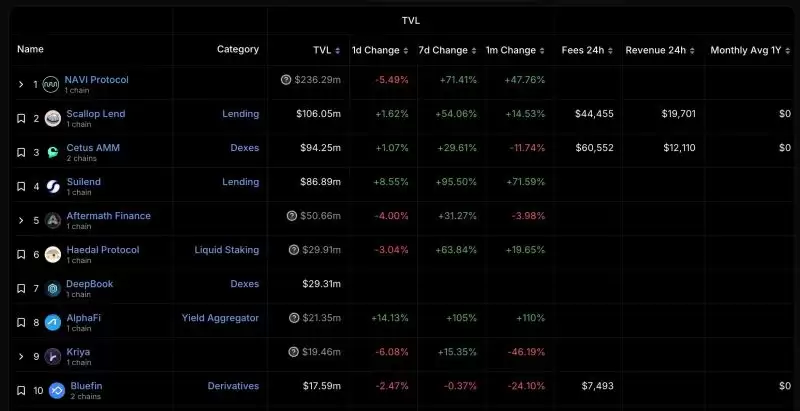This screenshot has width=800, height=411.
Task: Click info icon next to $21.35m TVL
Action: 294,318
